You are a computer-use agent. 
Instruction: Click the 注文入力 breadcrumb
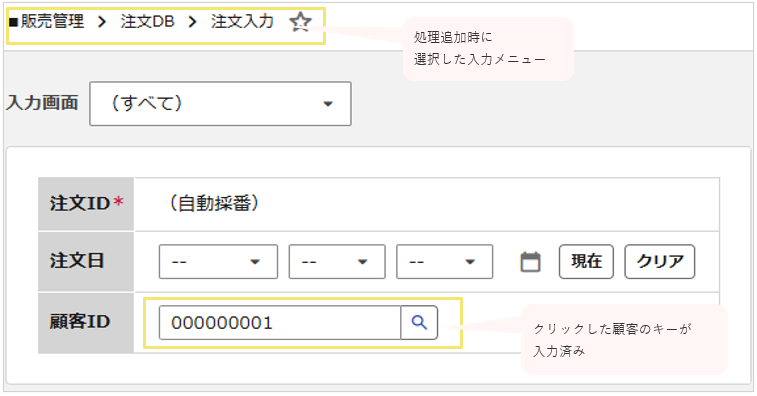click(242, 22)
